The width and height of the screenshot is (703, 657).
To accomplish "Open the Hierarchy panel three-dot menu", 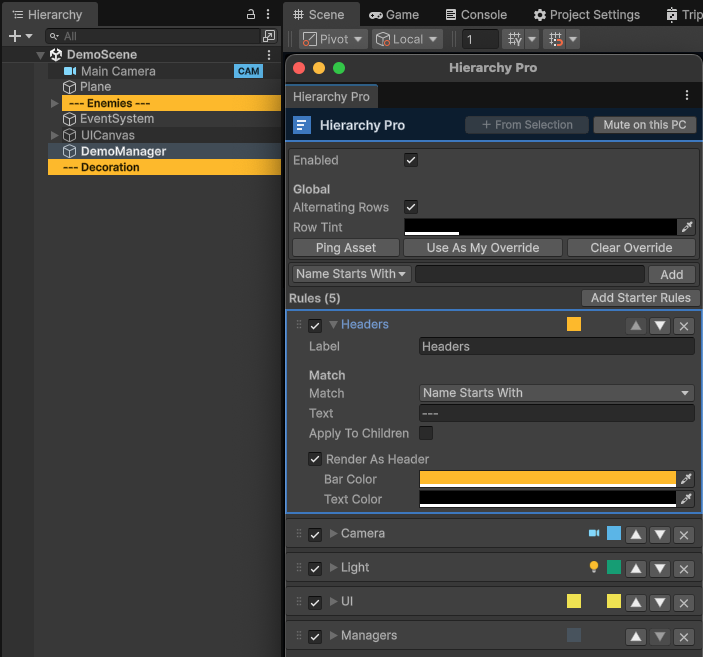I will (x=268, y=14).
